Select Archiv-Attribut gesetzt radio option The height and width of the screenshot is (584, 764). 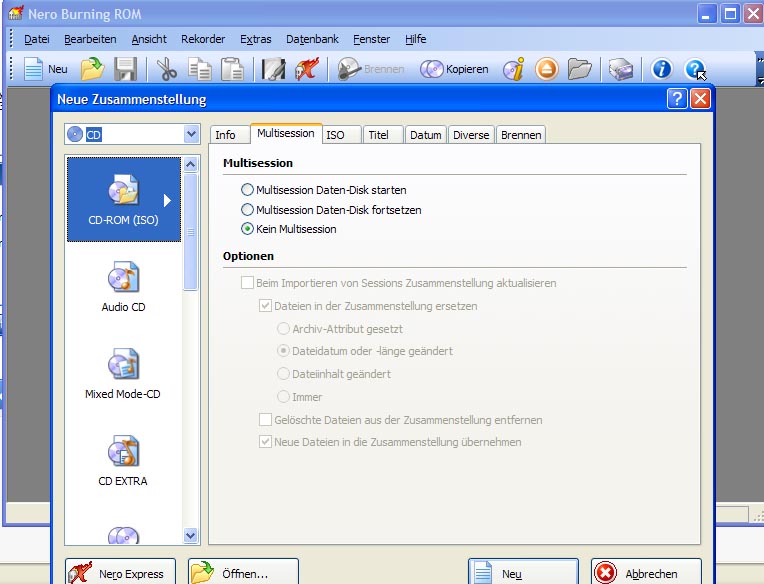[283, 329]
